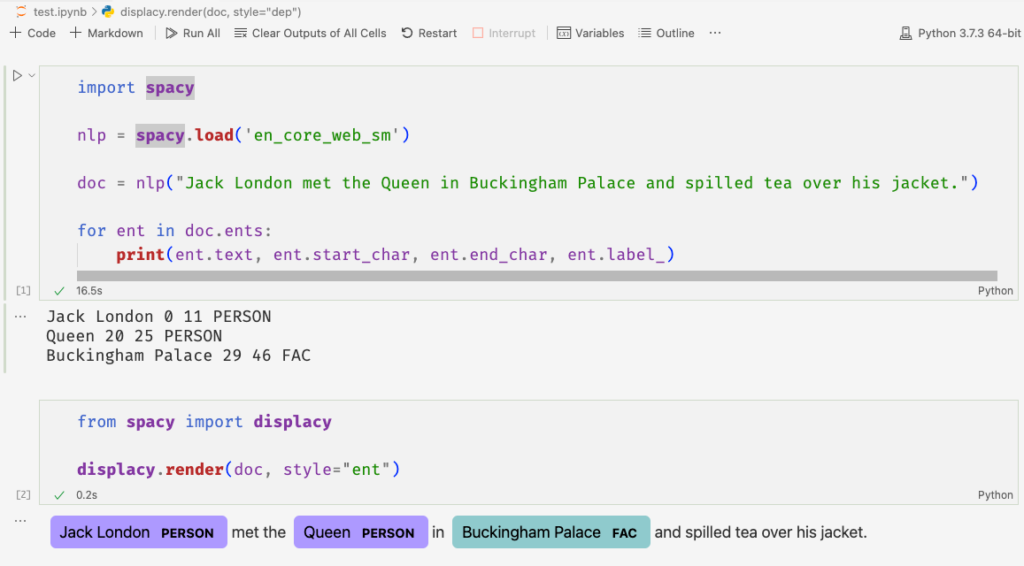
Task: Open the first cell output's ellipsis menu
Action: 20,316
